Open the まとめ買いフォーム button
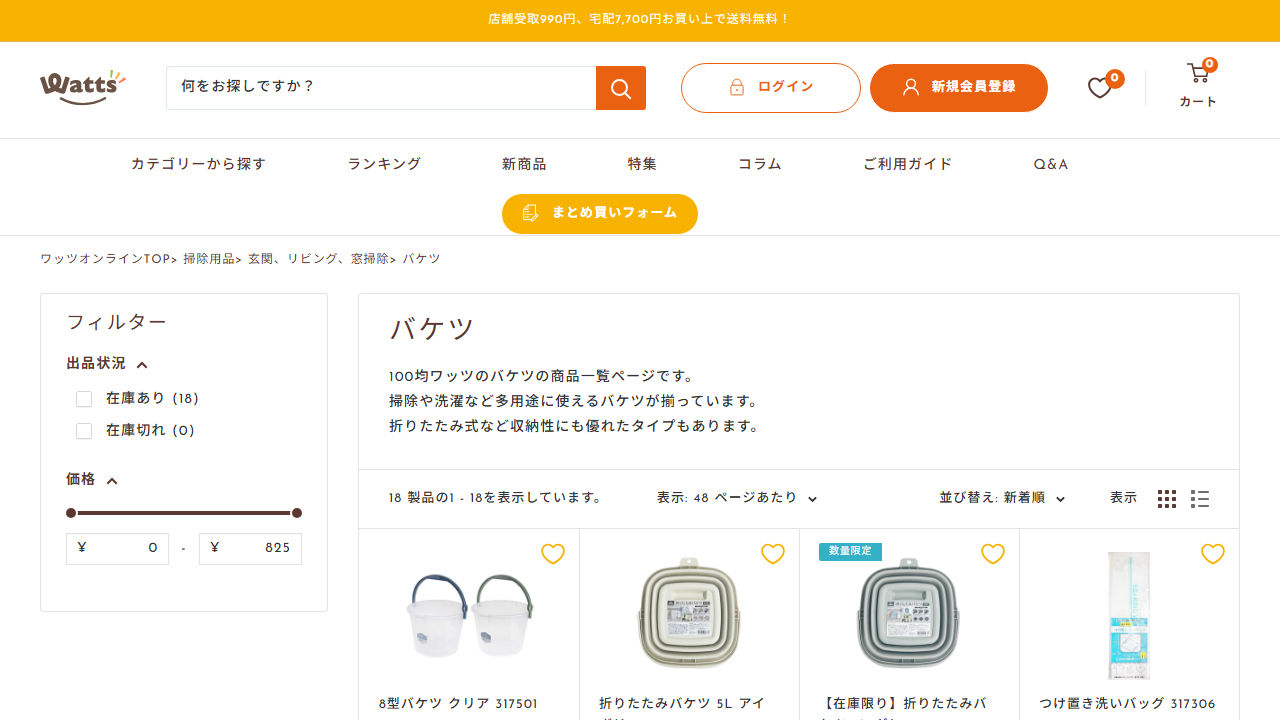Screen dimensions: 1280x720 coord(600,214)
